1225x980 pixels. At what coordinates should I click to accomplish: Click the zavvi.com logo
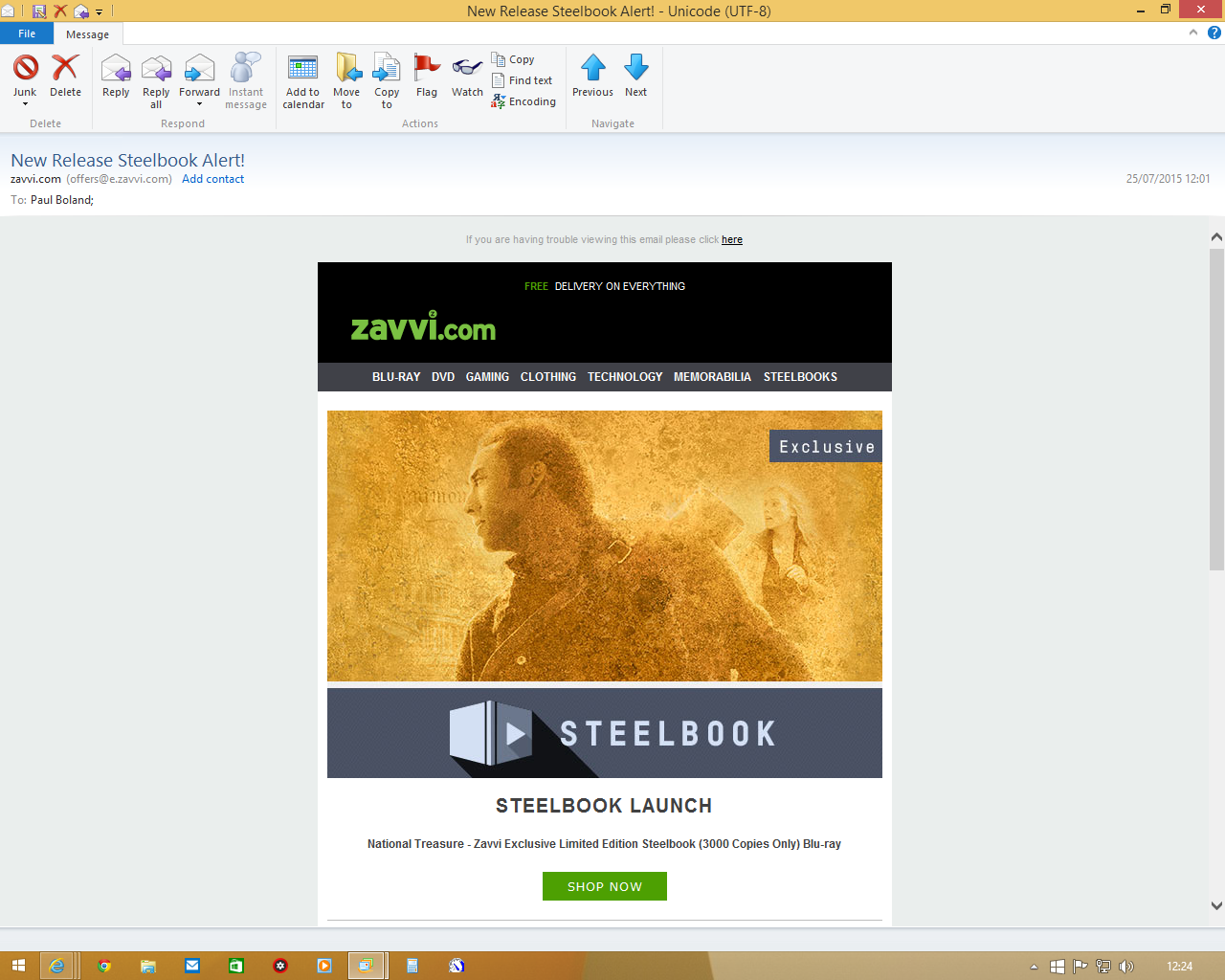(x=423, y=326)
